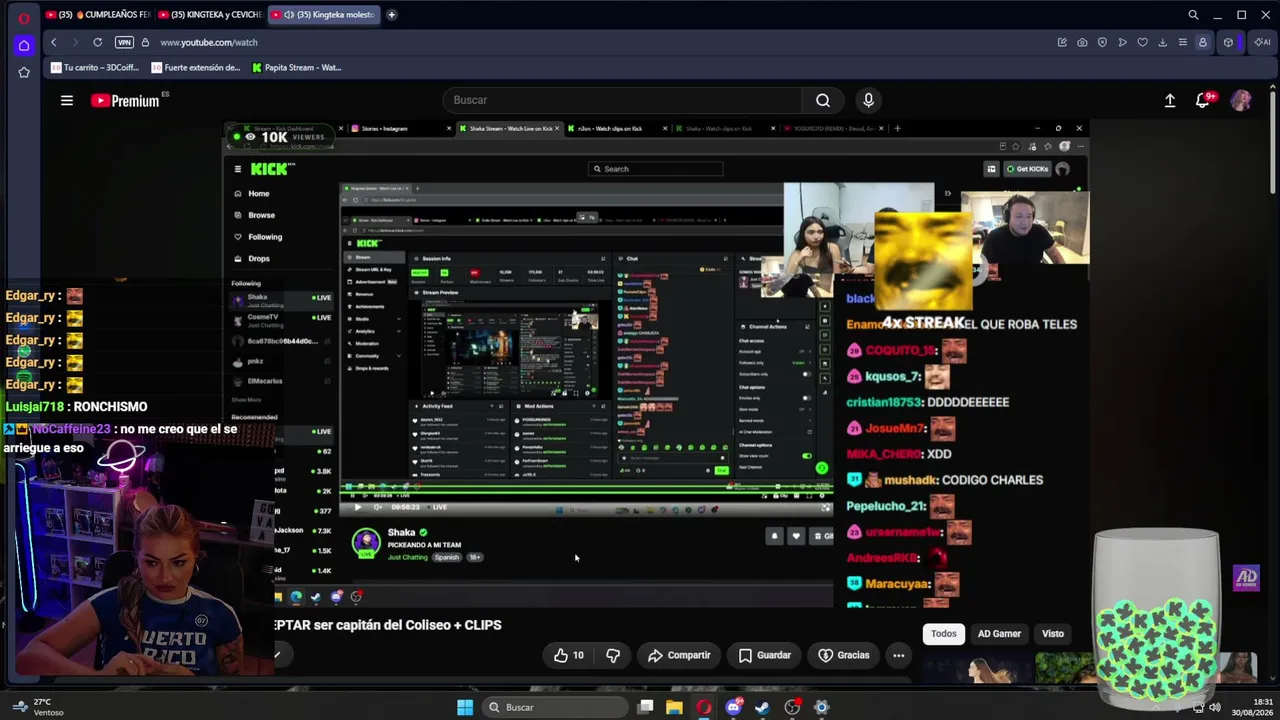
Task: Take a snapshot with the camera icon
Action: coord(1082,42)
